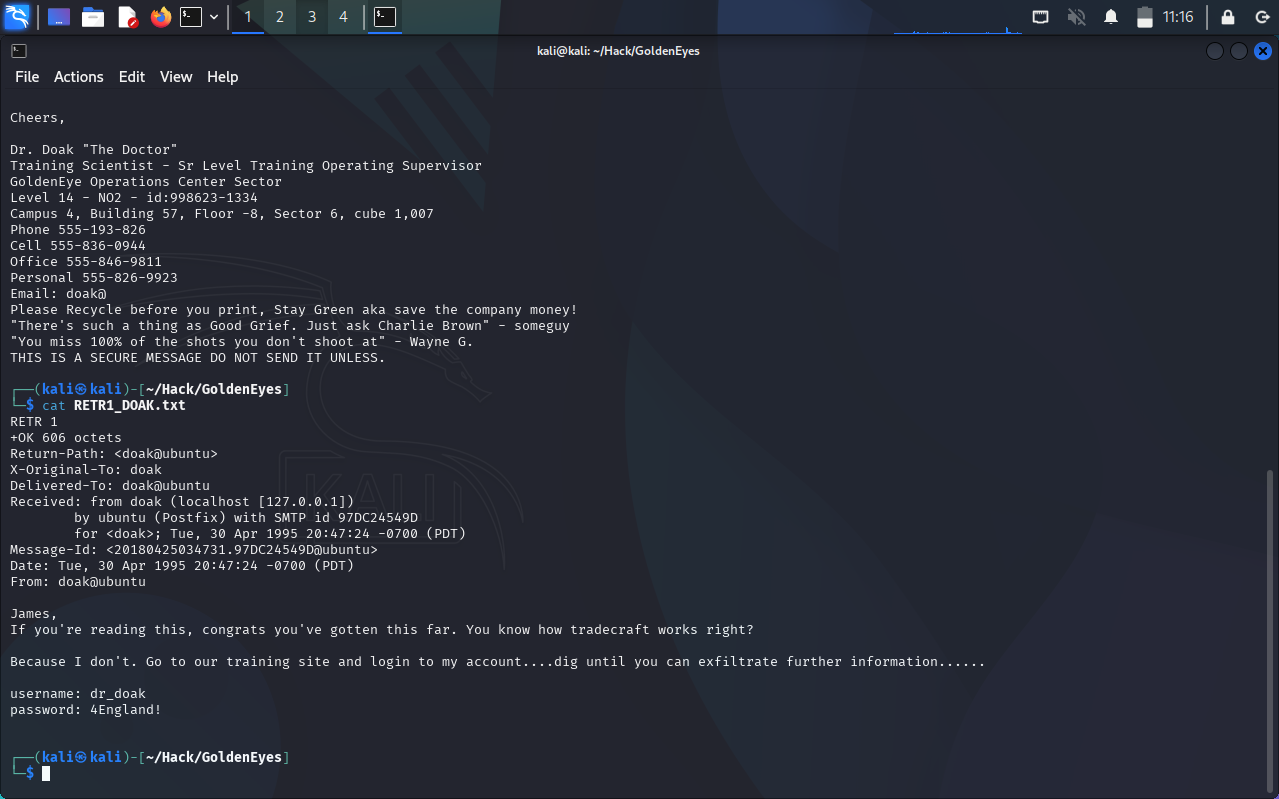Toggle muted volume icon

click(1076, 17)
